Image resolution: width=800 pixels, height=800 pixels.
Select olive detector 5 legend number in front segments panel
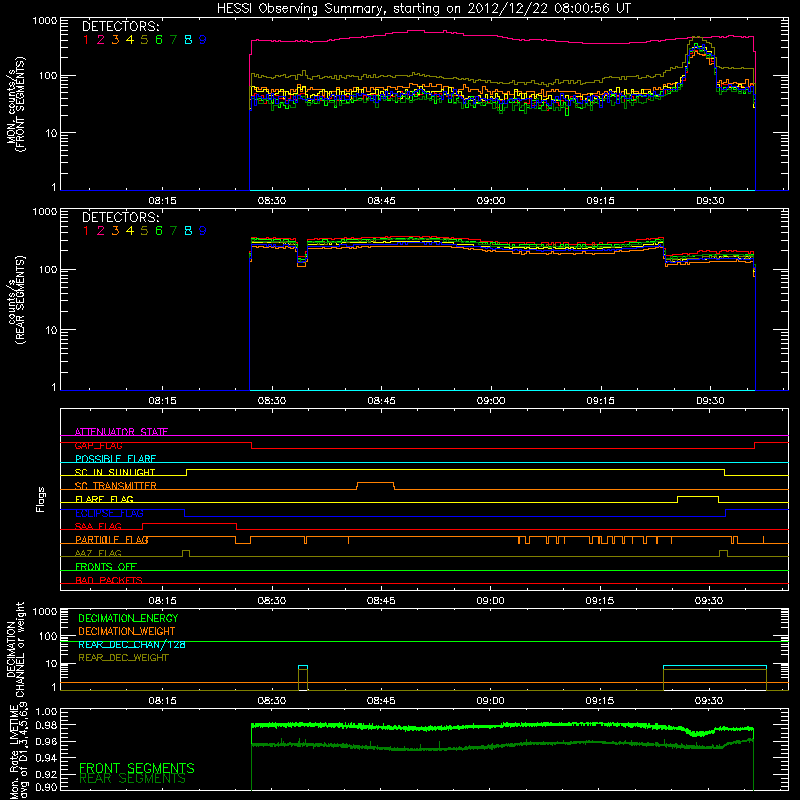click(x=144, y=40)
